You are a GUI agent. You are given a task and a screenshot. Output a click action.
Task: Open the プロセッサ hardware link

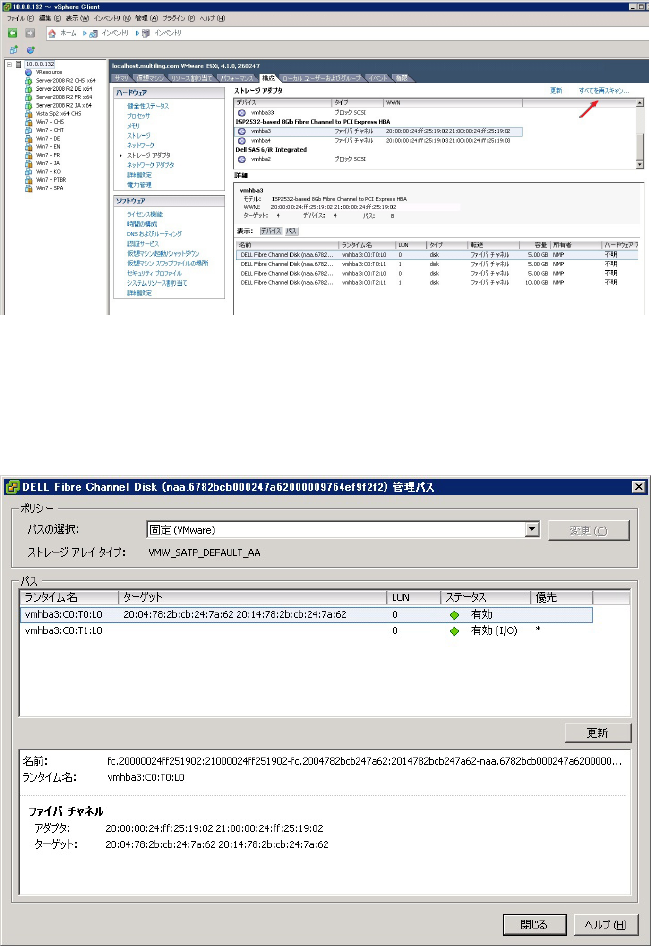(x=138, y=116)
